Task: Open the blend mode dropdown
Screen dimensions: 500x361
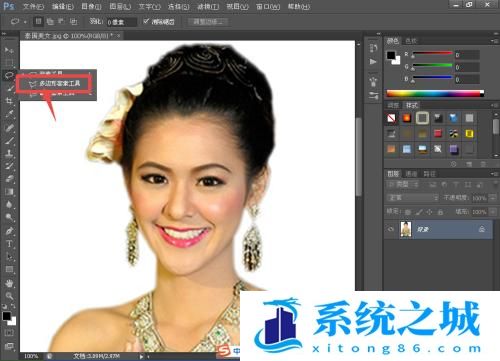Action: (413, 198)
